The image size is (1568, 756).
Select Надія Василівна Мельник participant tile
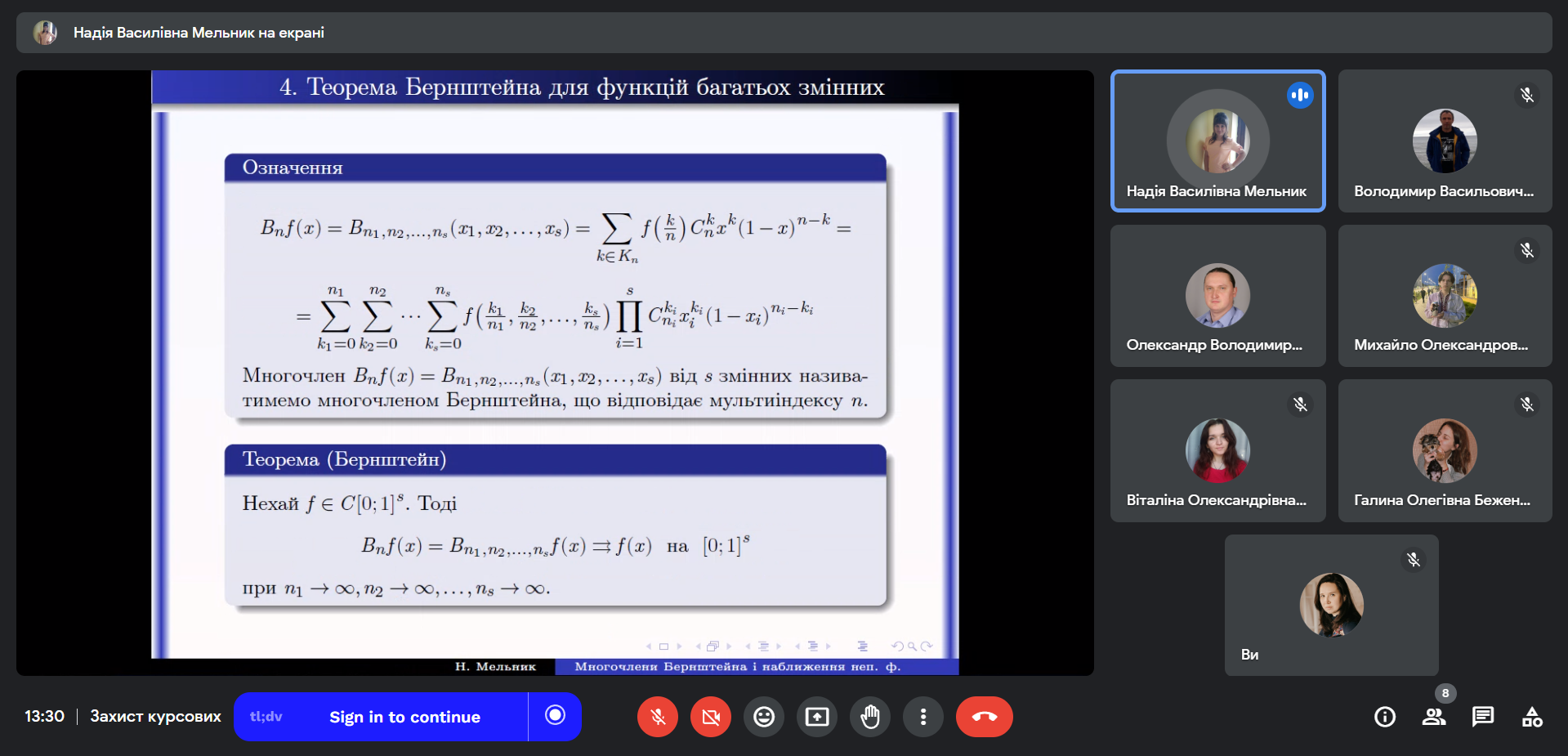coord(1217,141)
